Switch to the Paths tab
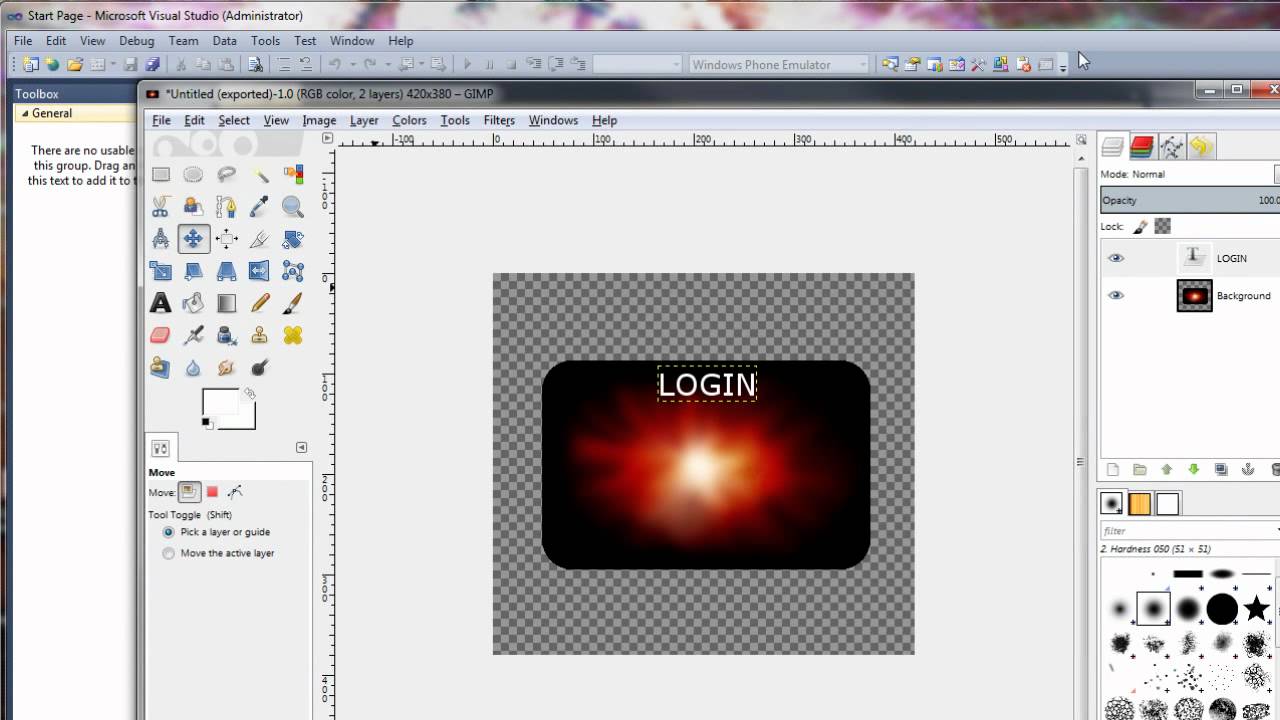 point(1171,148)
